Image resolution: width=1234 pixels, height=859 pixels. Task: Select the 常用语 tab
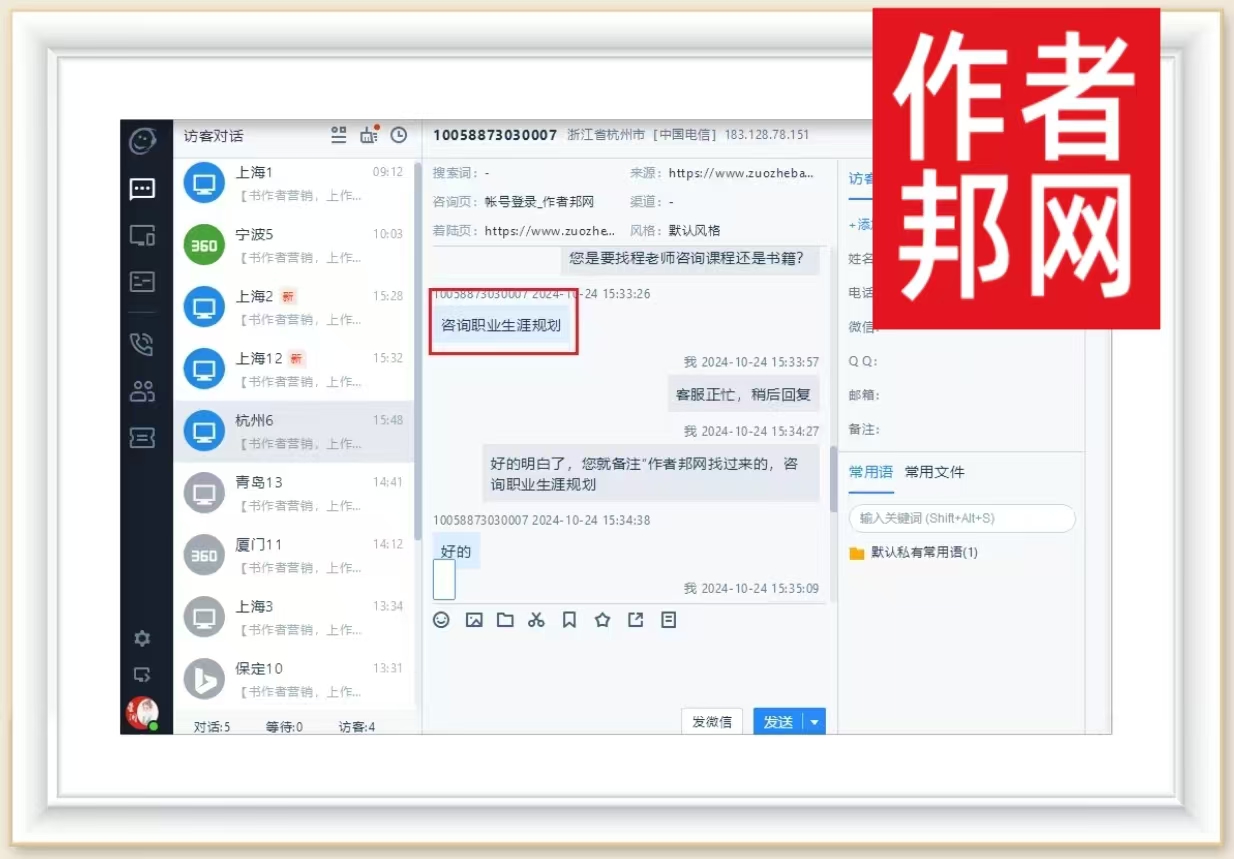[870, 472]
